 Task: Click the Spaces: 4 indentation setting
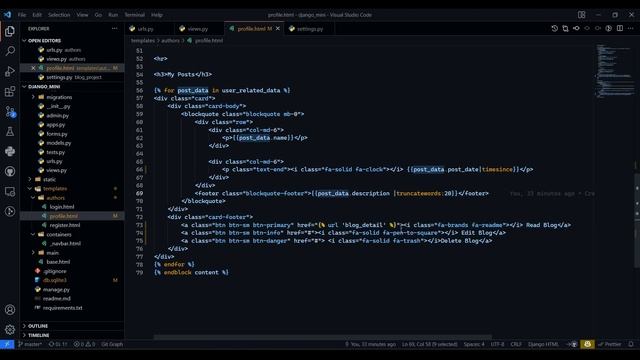click(474, 344)
